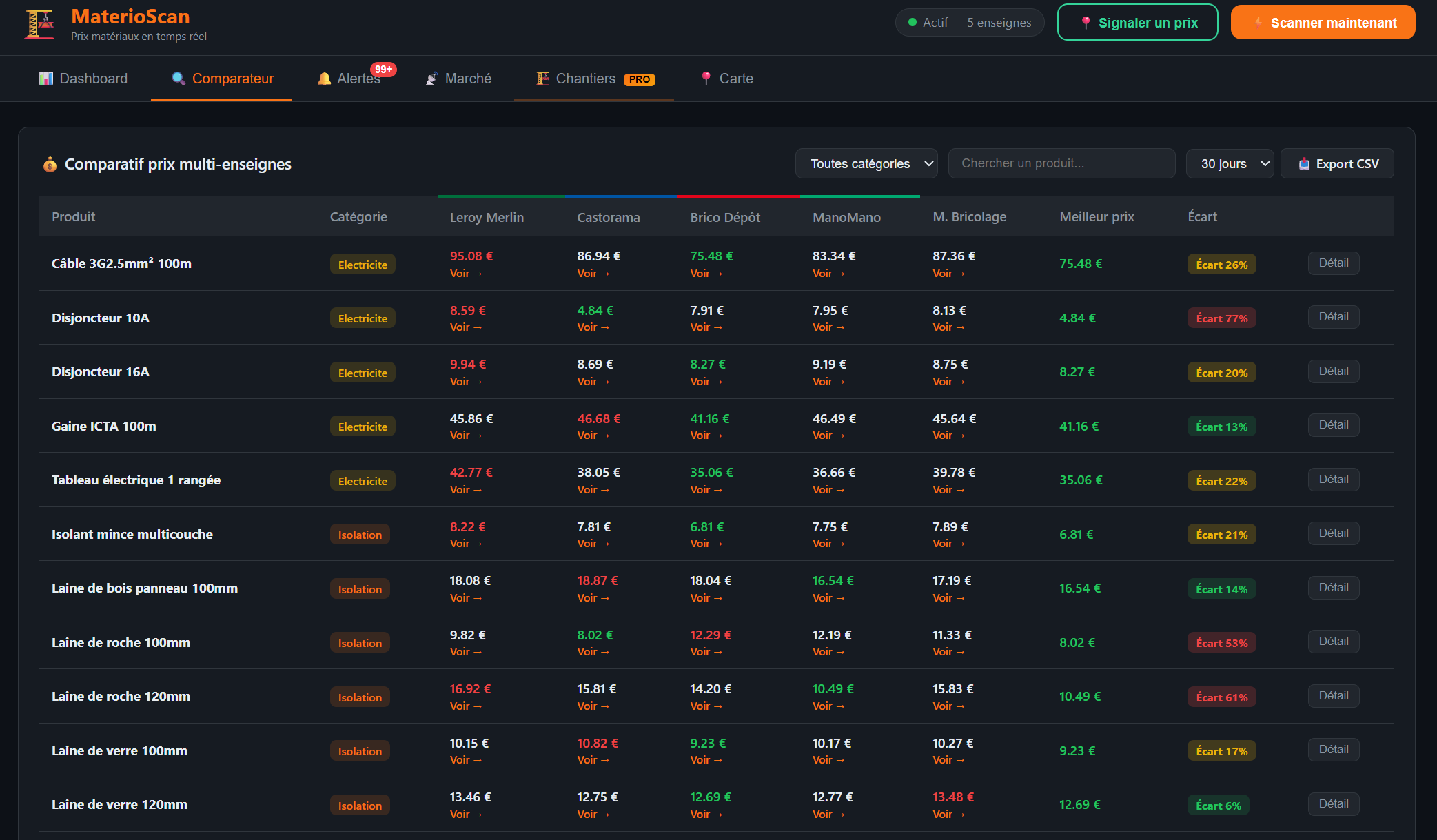Click the Chercher un produit search field
Screen dimensions: 1437x840
[1061, 163]
